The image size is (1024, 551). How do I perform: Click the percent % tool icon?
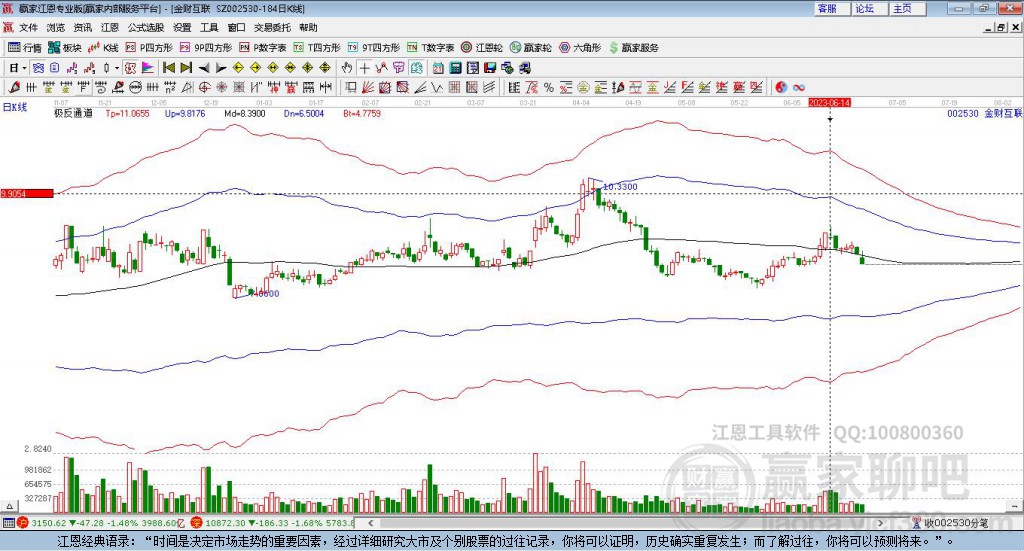pos(549,87)
